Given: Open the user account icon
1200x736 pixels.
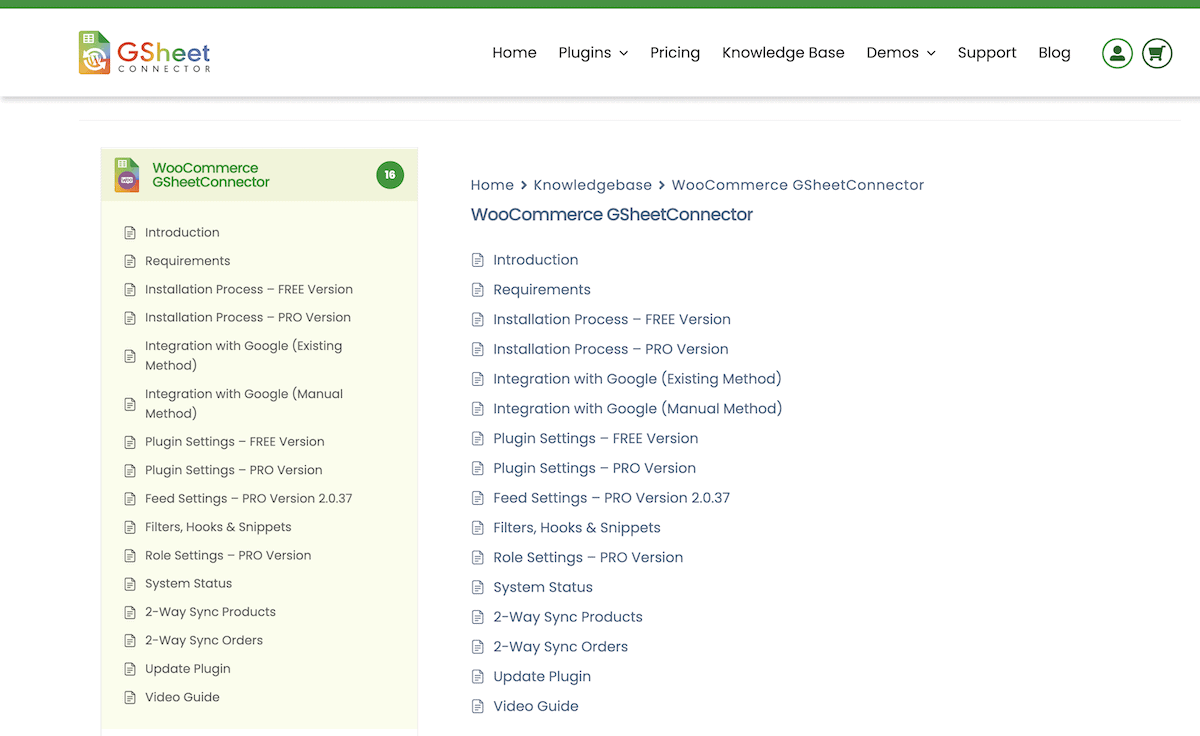Looking at the screenshot, I should 1117,53.
